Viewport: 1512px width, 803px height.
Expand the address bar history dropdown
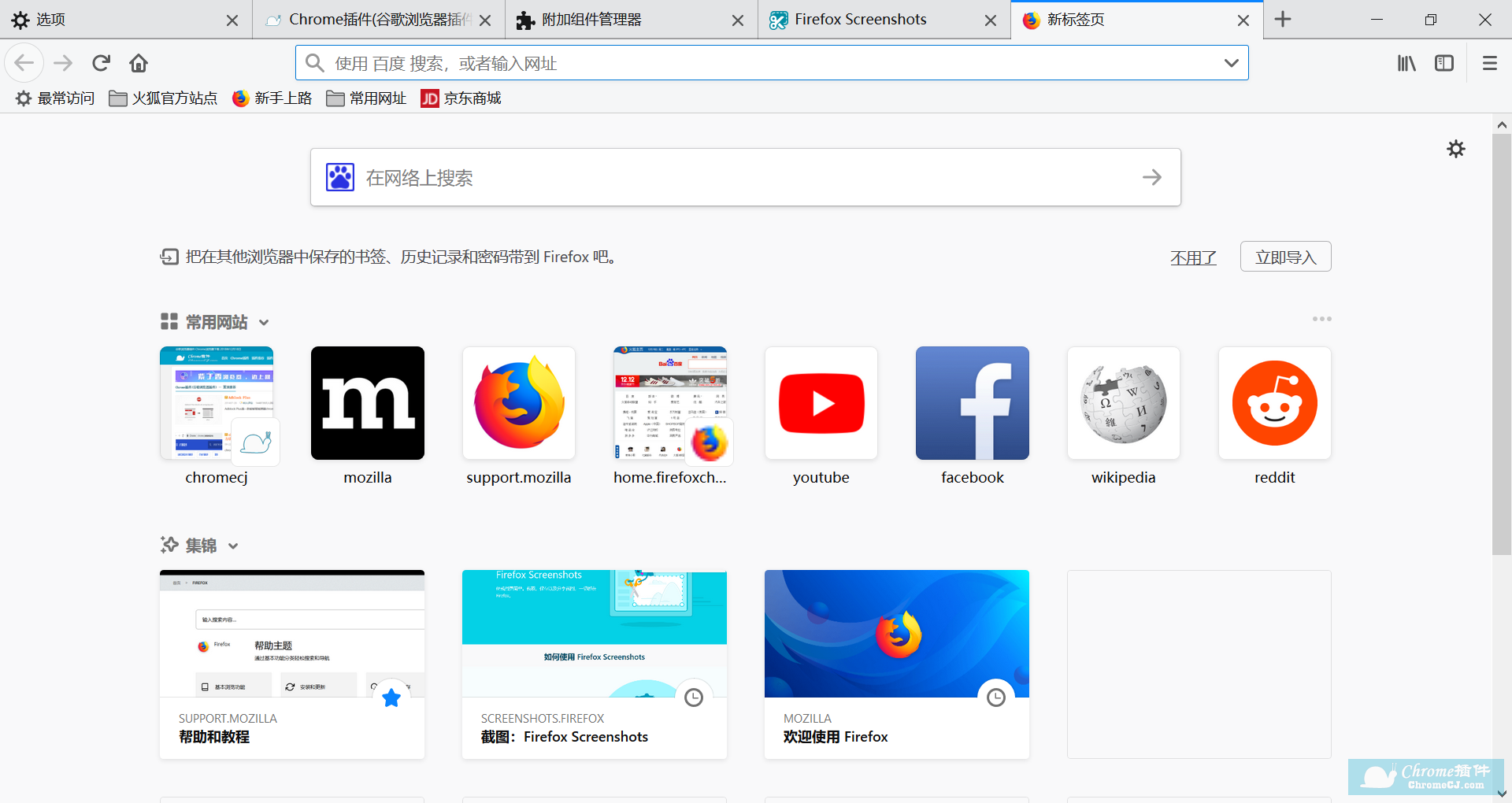(1232, 63)
